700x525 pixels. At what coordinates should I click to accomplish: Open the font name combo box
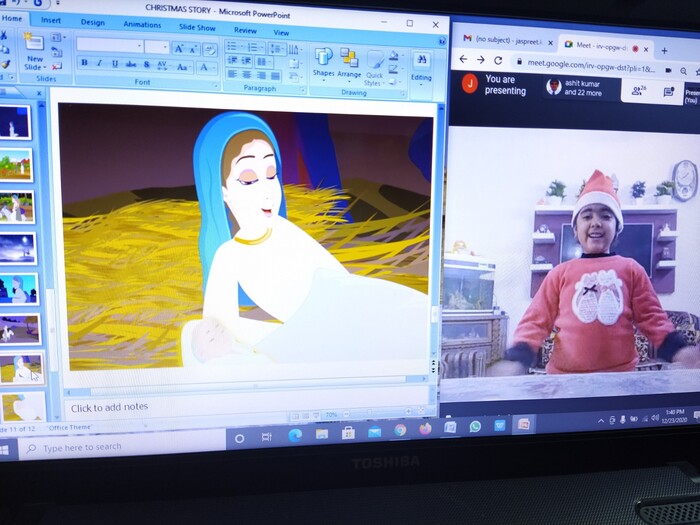110,45
